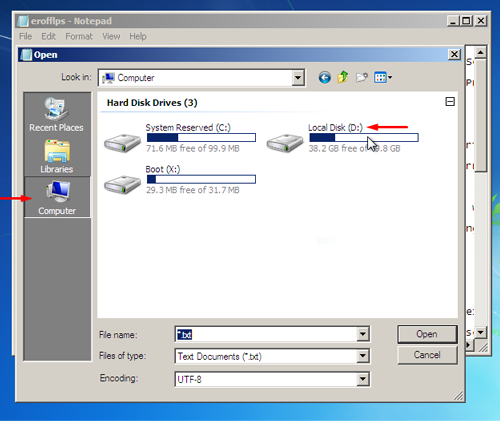Maximize the Notepad window
500x421 pixels.
[466, 21]
